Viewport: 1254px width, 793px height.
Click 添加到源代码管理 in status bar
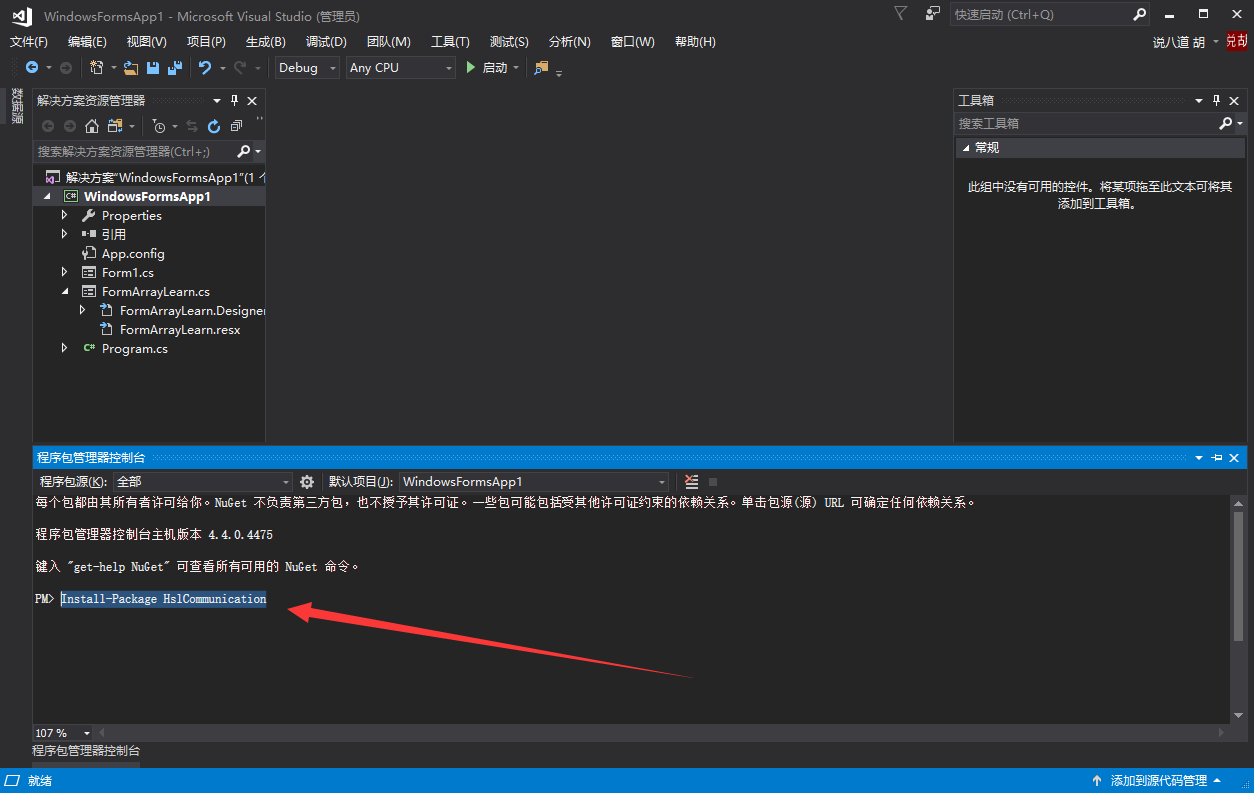click(x=1158, y=780)
